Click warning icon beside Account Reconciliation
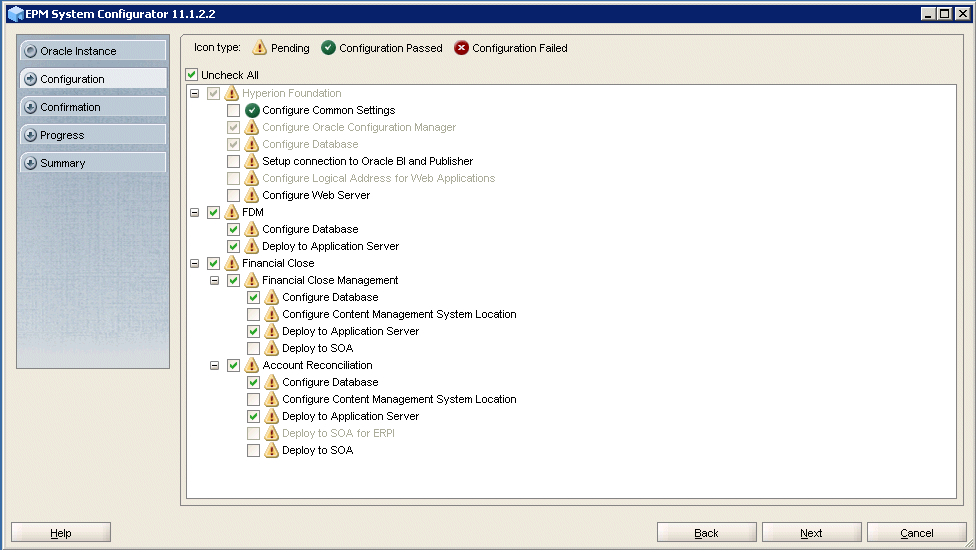The height and width of the screenshot is (550, 976). 251,365
